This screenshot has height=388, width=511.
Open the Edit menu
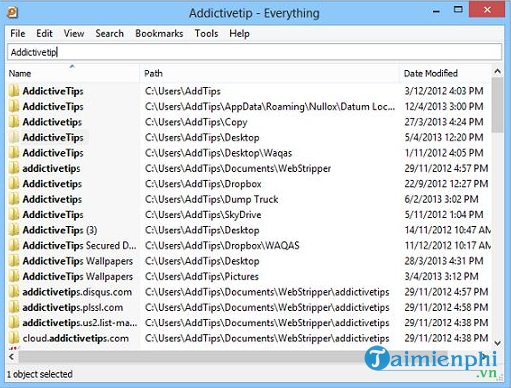pos(44,34)
